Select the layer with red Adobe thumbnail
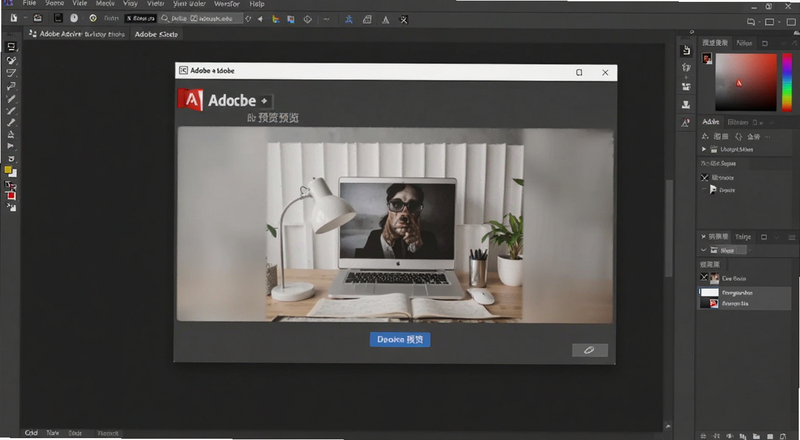 tap(745, 303)
